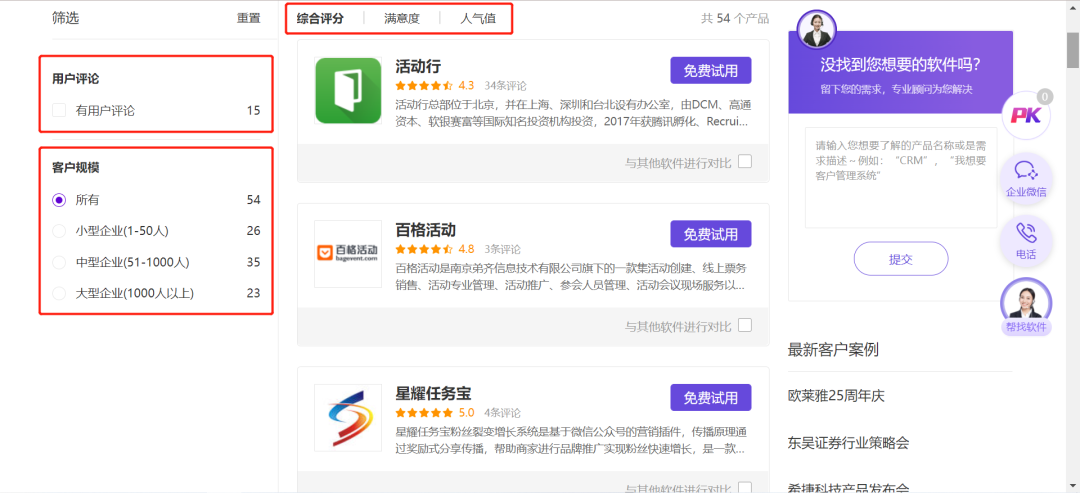Click 免费试用 for 活动行
The width and height of the screenshot is (1080, 493).
click(x=711, y=70)
